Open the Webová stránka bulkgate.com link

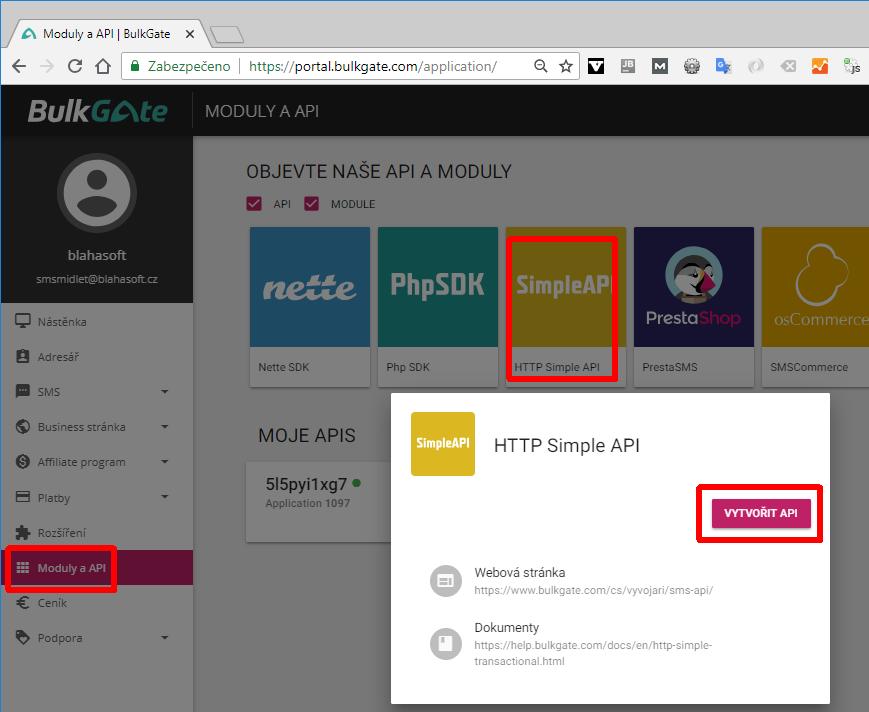[x=594, y=591]
